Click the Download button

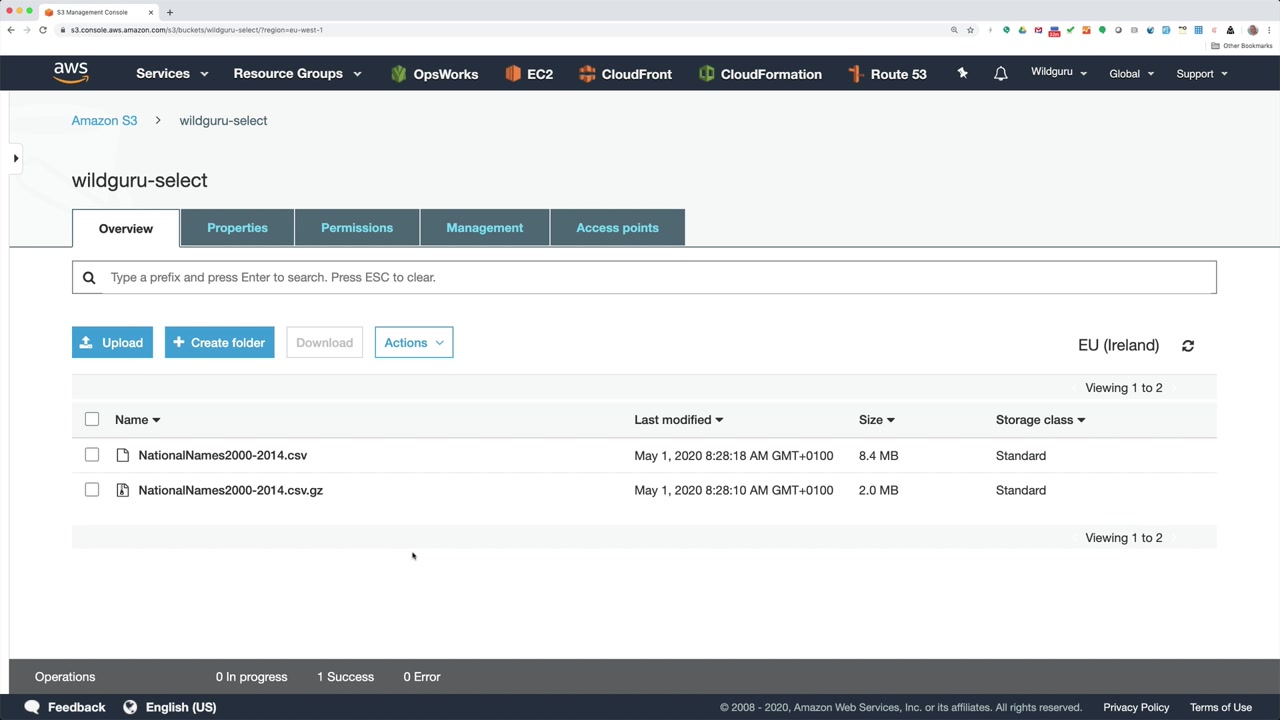(x=324, y=343)
